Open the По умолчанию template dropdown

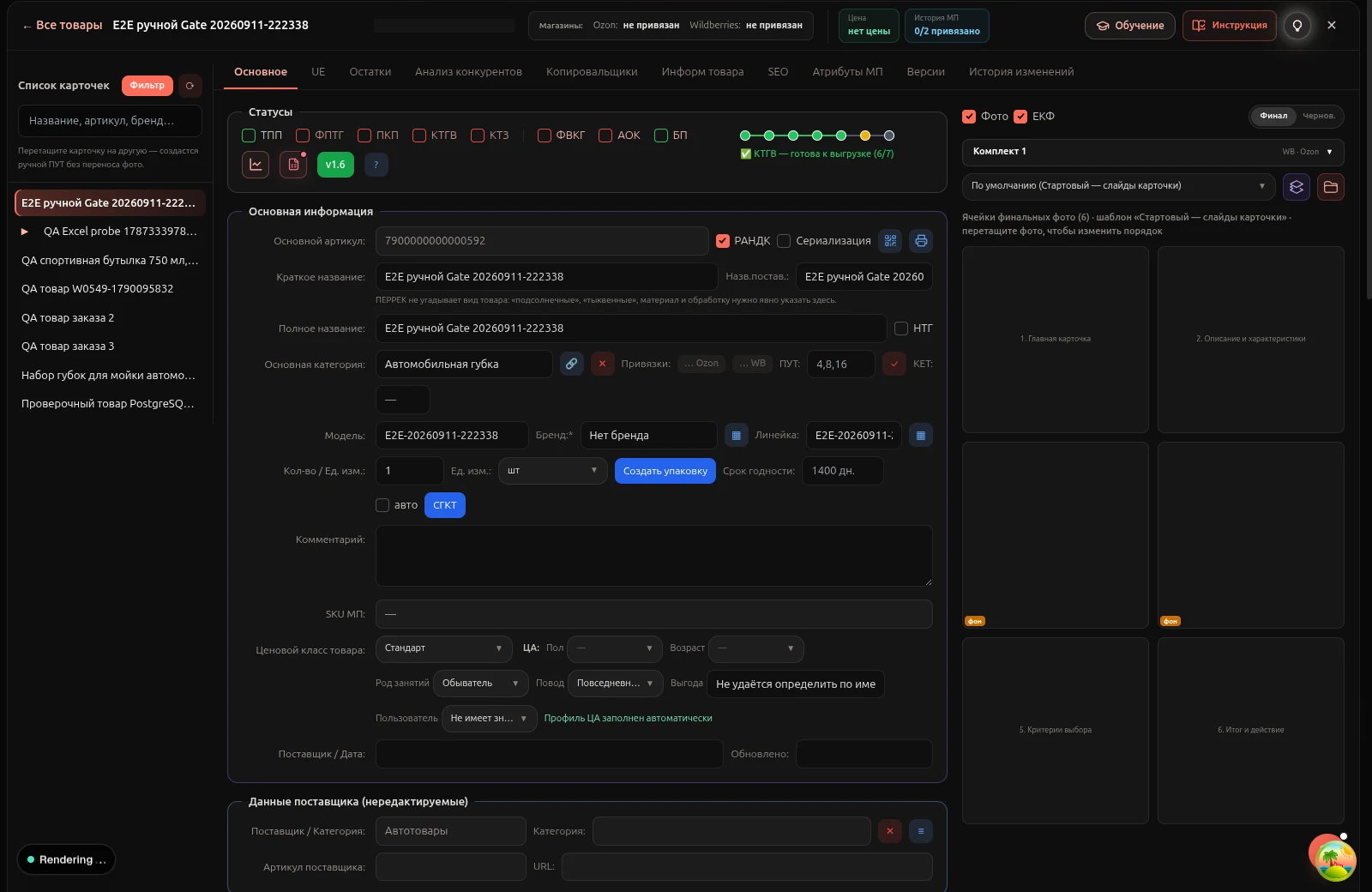tap(1119, 186)
